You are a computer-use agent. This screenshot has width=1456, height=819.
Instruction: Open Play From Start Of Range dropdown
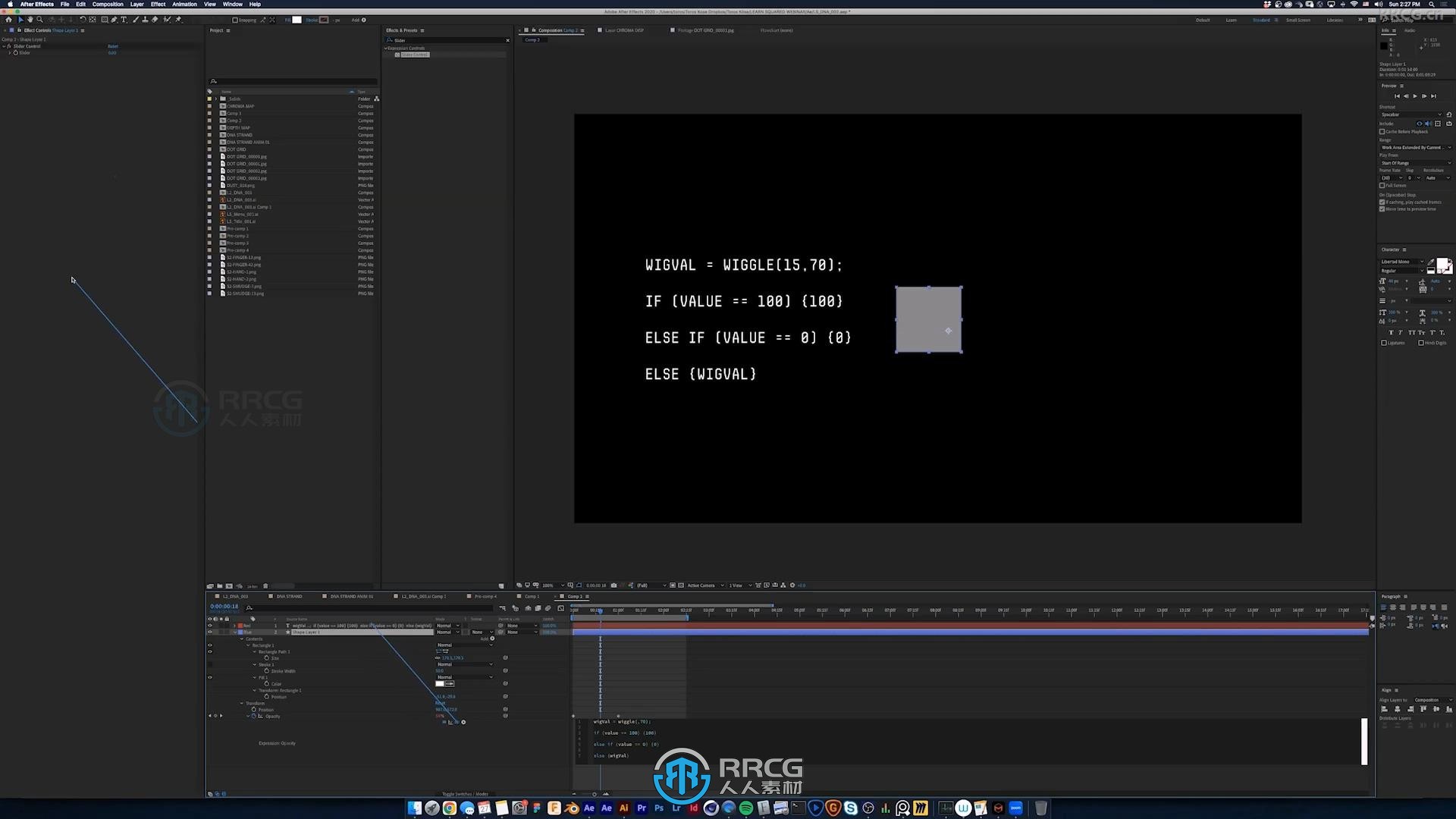pyautogui.click(x=1415, y=163)
